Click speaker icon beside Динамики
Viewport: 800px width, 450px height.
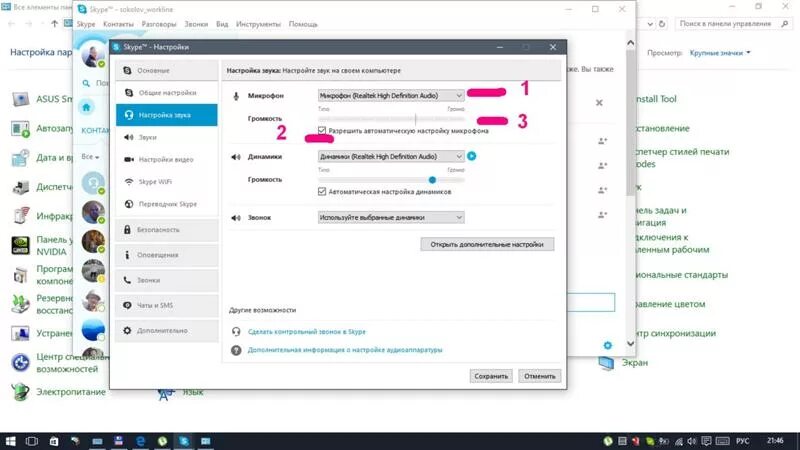tap(235, 157)
